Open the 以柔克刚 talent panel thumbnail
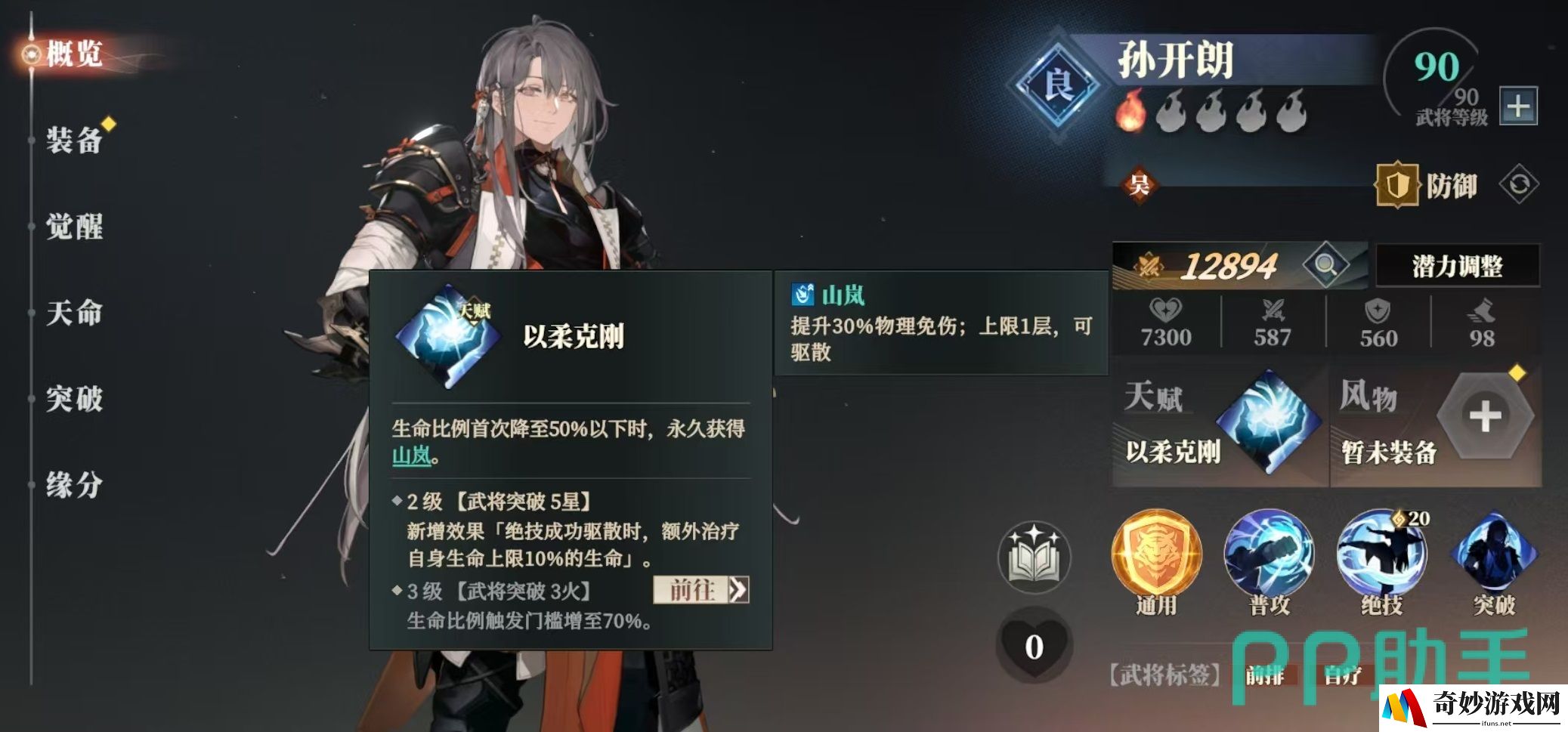The image size is (1568, 732). click(x=1269, y=422)
